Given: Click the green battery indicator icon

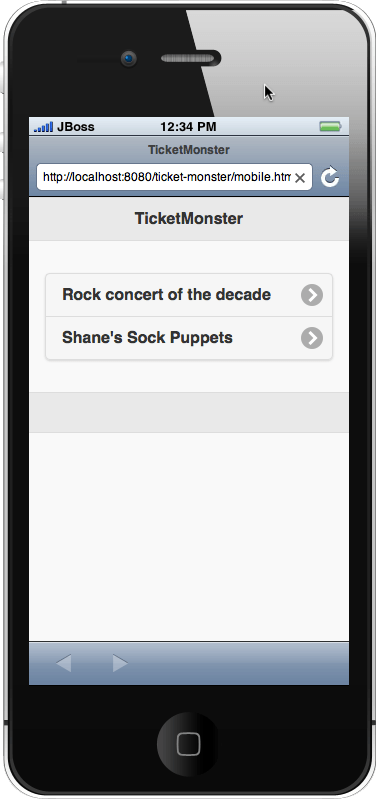Looking at the screenshot, I should coord(331,127).
